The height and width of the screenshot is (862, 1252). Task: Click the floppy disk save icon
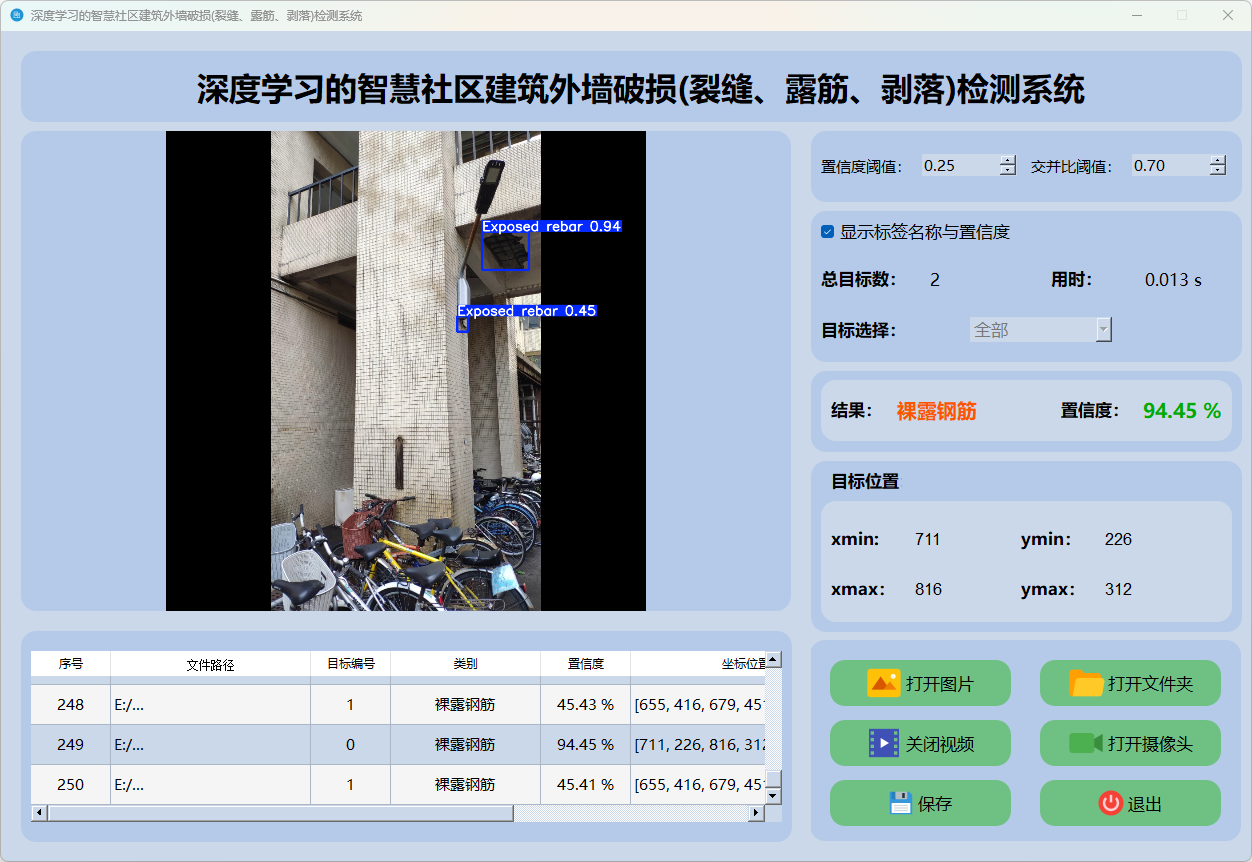[x=901, y=803]
